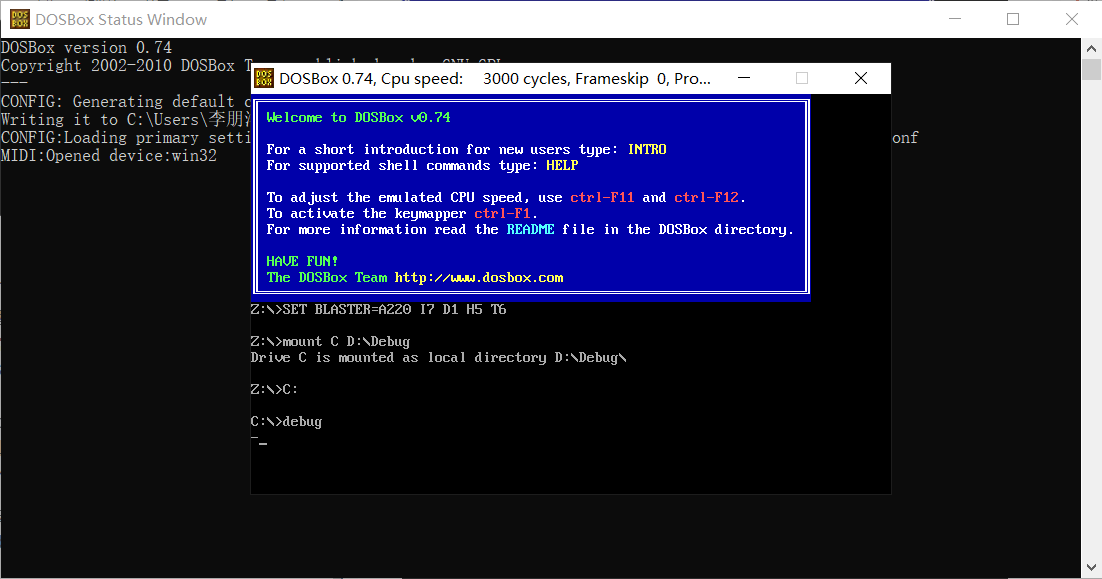
Task: Click the DOSBox 0.74 Cpu speed title text
Action: 495,79
